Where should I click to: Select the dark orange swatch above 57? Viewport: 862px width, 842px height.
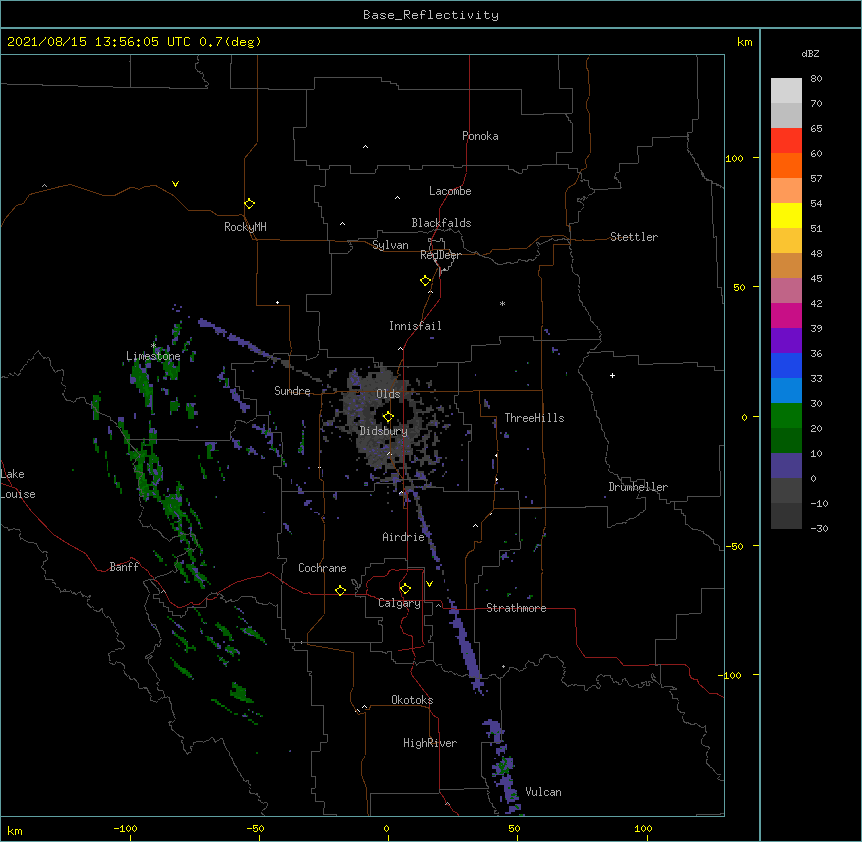pos(786,165)
